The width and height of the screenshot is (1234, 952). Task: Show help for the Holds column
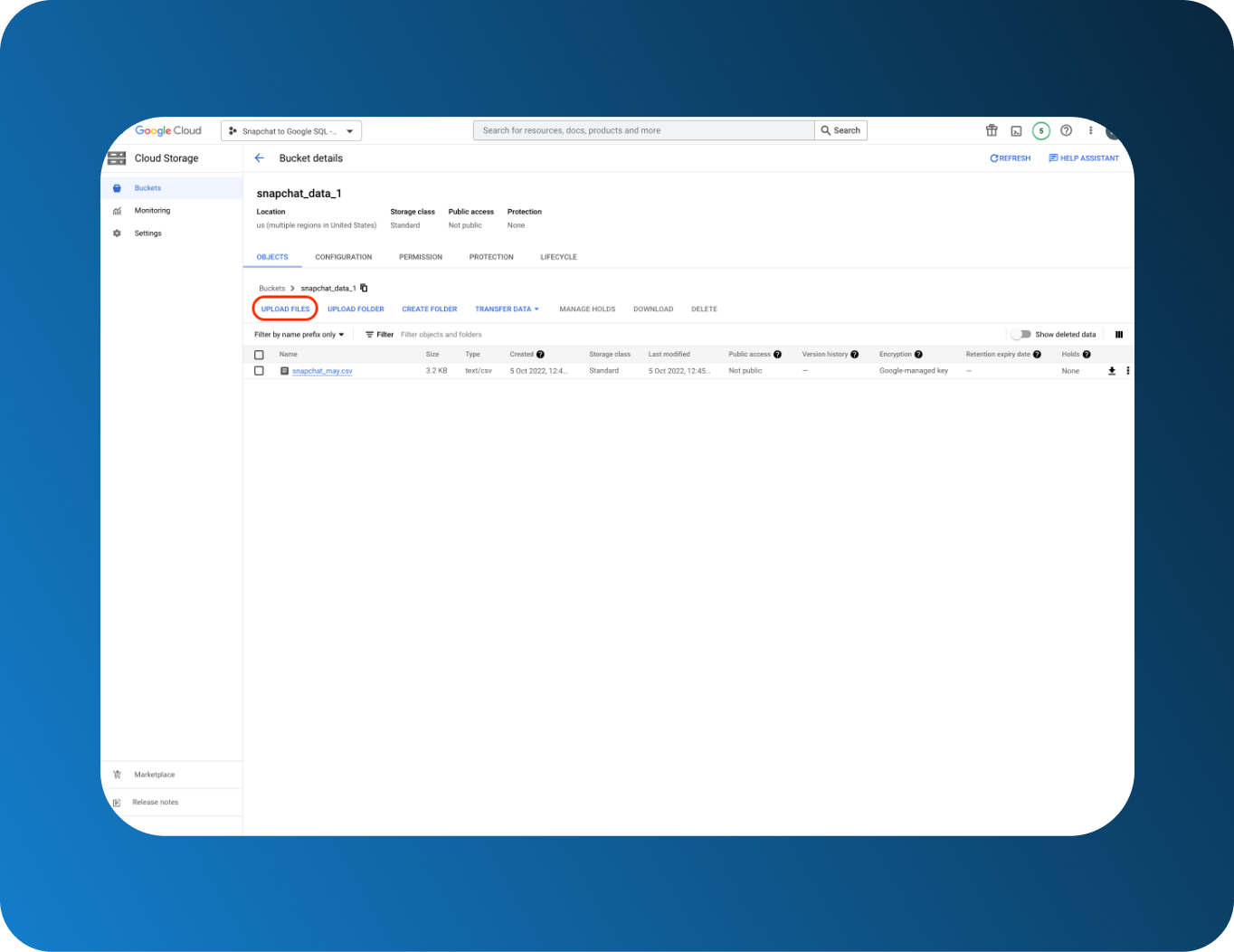click(1087, 355)
